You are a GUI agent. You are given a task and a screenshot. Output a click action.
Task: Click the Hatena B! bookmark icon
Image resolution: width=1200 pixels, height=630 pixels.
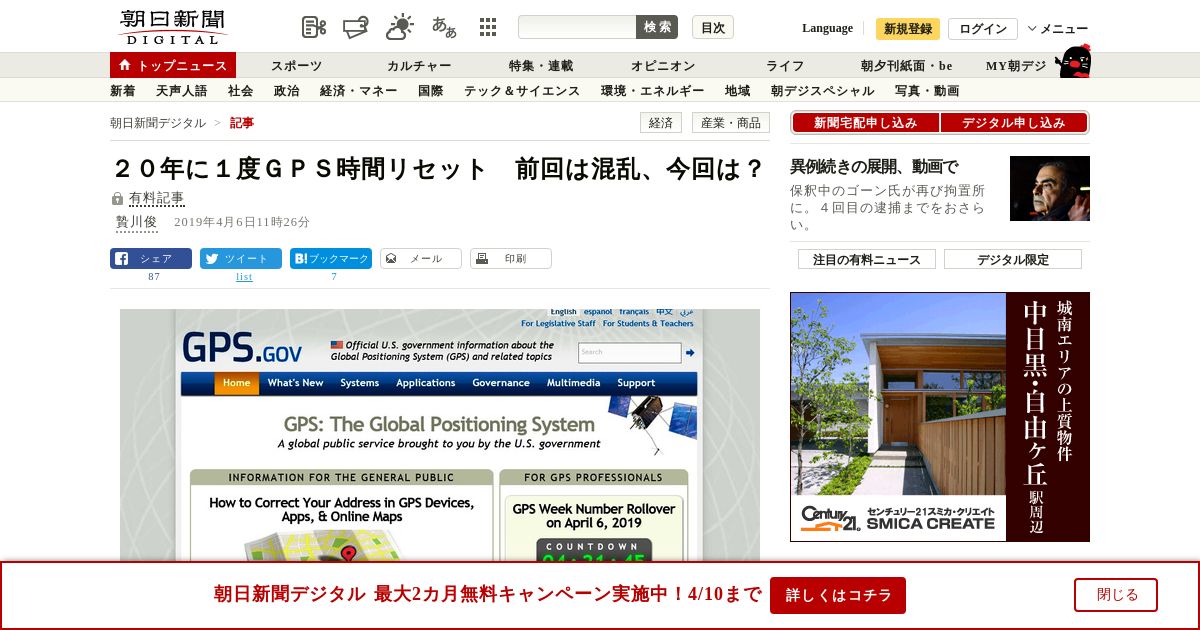(x=300, y=258)
